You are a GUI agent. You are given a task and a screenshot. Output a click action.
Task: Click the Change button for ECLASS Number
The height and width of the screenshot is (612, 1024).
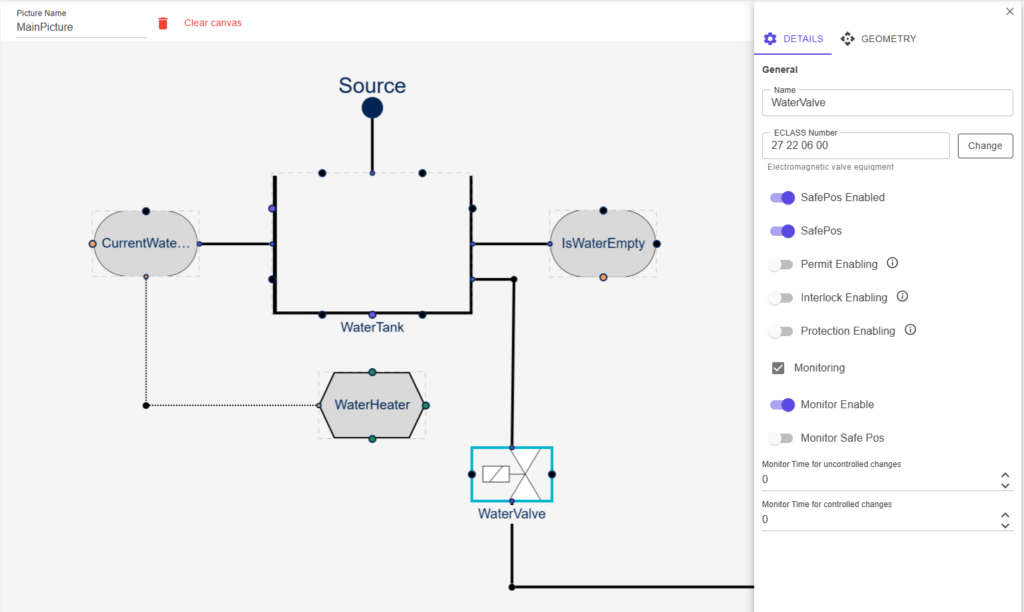click(984, 146)
